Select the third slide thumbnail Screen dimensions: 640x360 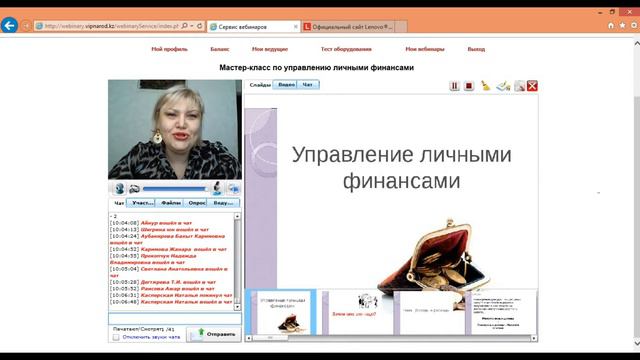tap(429, 312)
